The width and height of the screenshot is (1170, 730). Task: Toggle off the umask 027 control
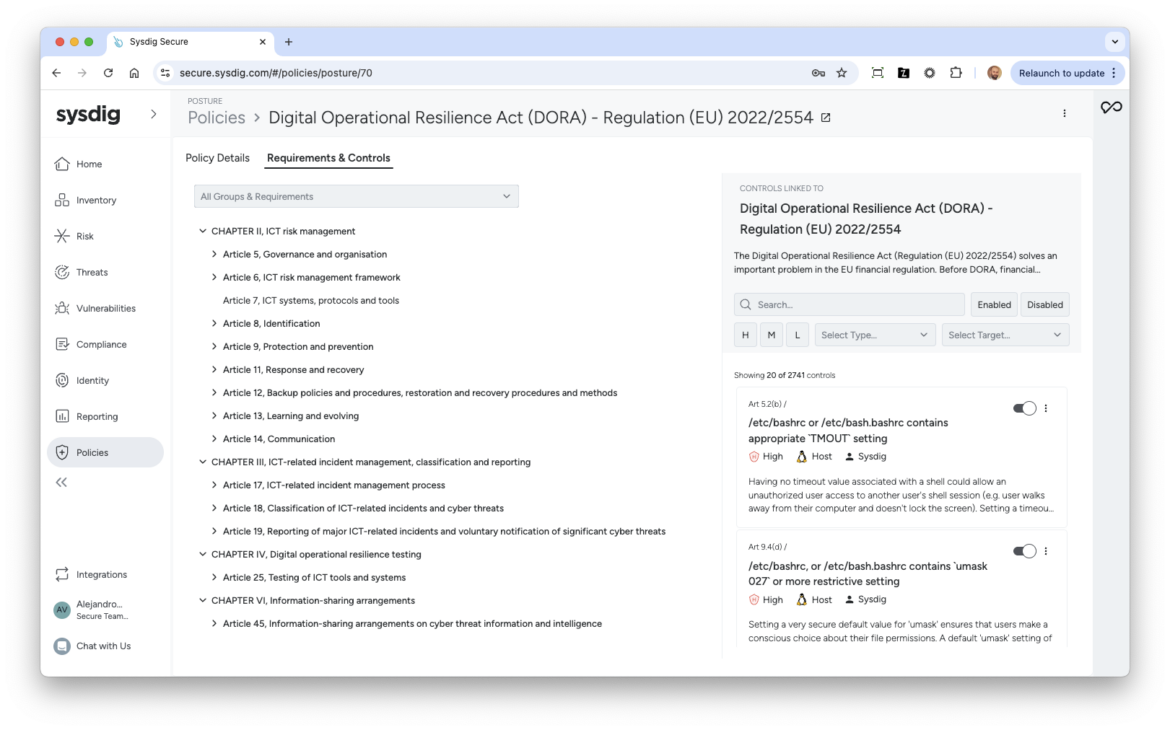coord(1024,552)
